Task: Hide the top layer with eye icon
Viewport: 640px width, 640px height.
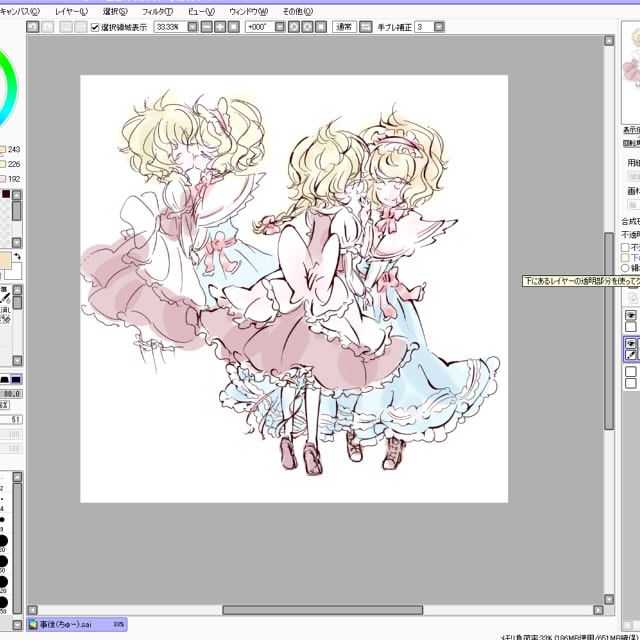Action: (631, 315)
